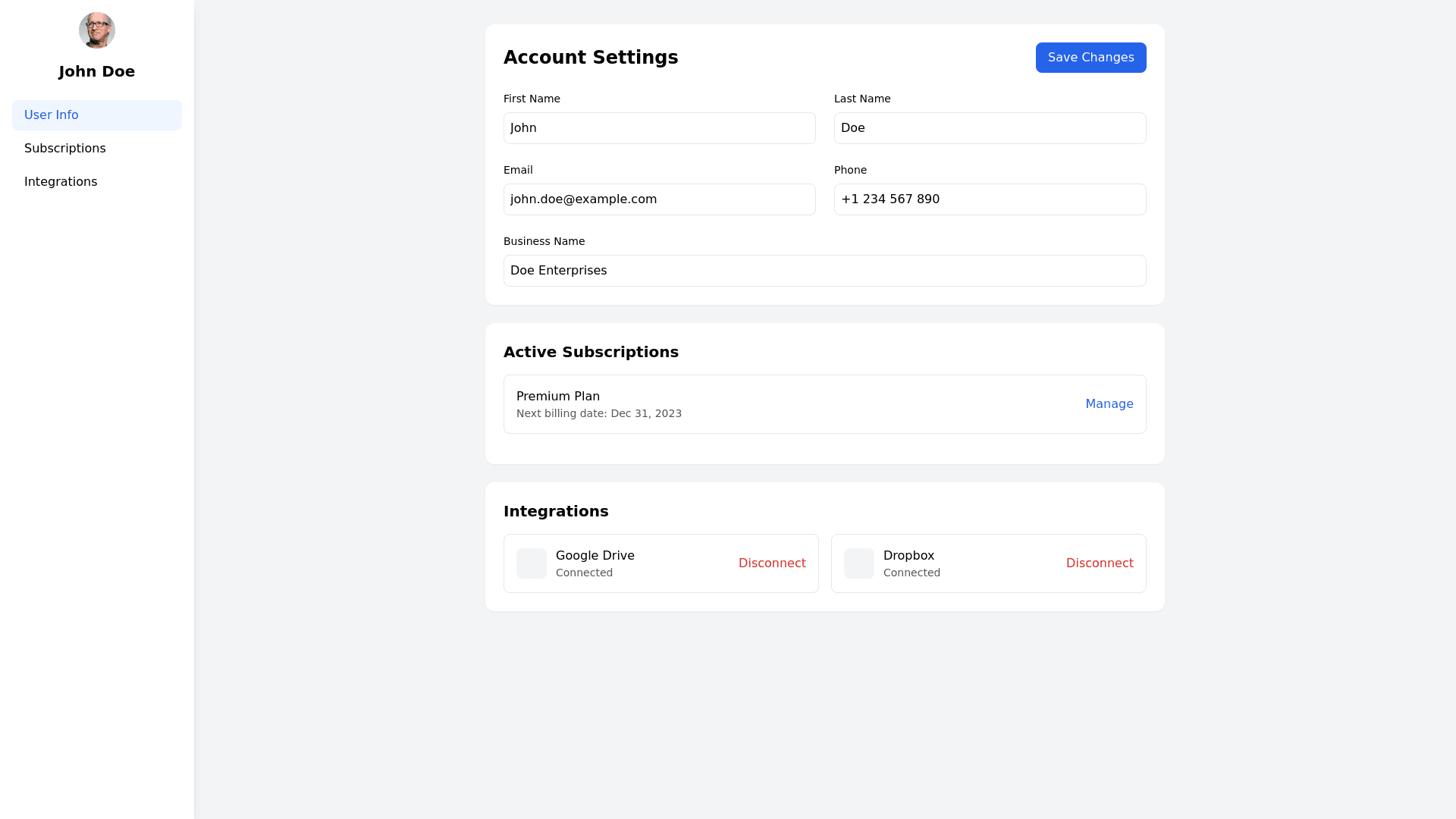Focus the First Name input field

tap(659, 128)
